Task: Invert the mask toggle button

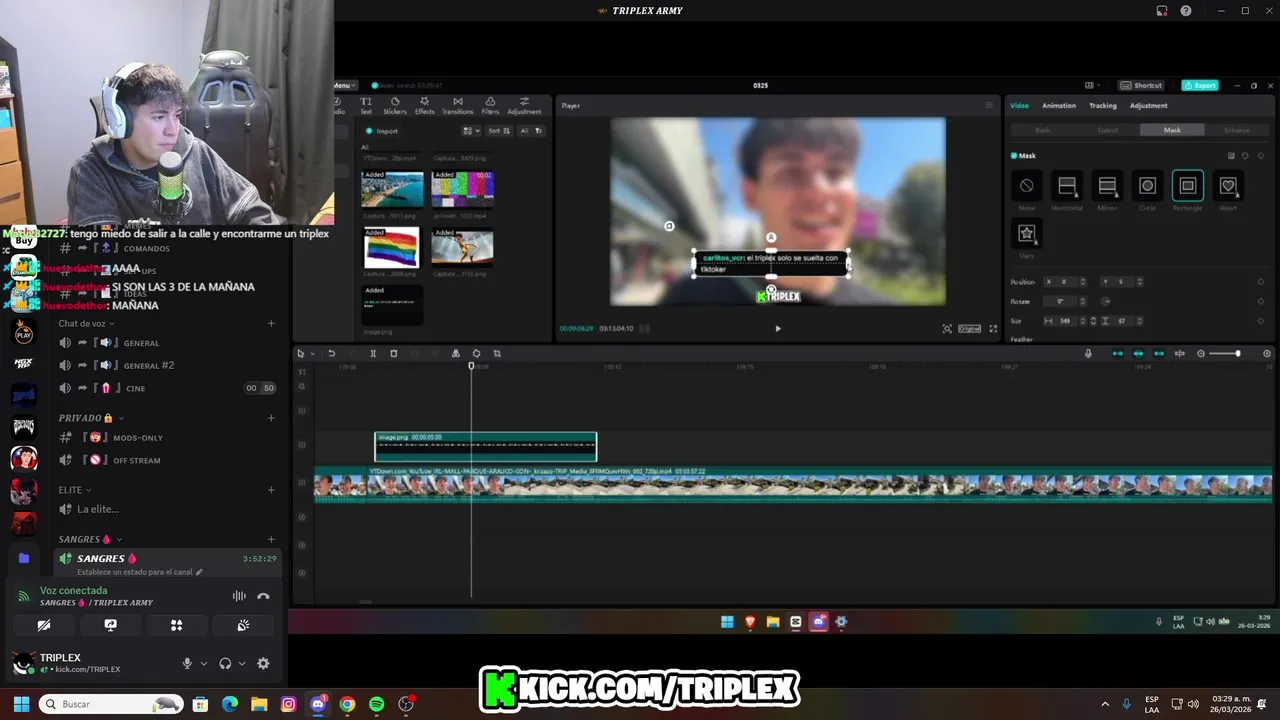Action: [1231, 156]
